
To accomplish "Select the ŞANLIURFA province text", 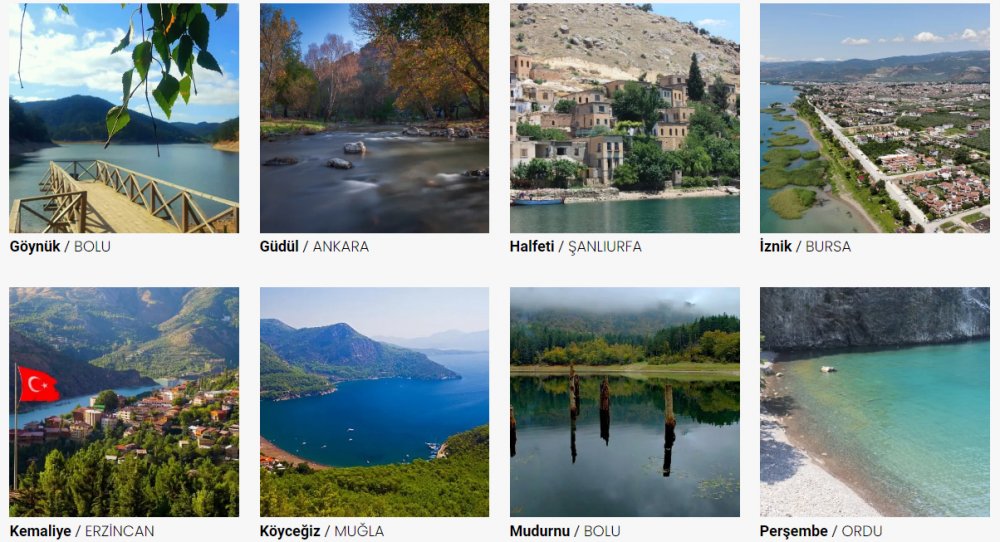I will tap(605, 247).
